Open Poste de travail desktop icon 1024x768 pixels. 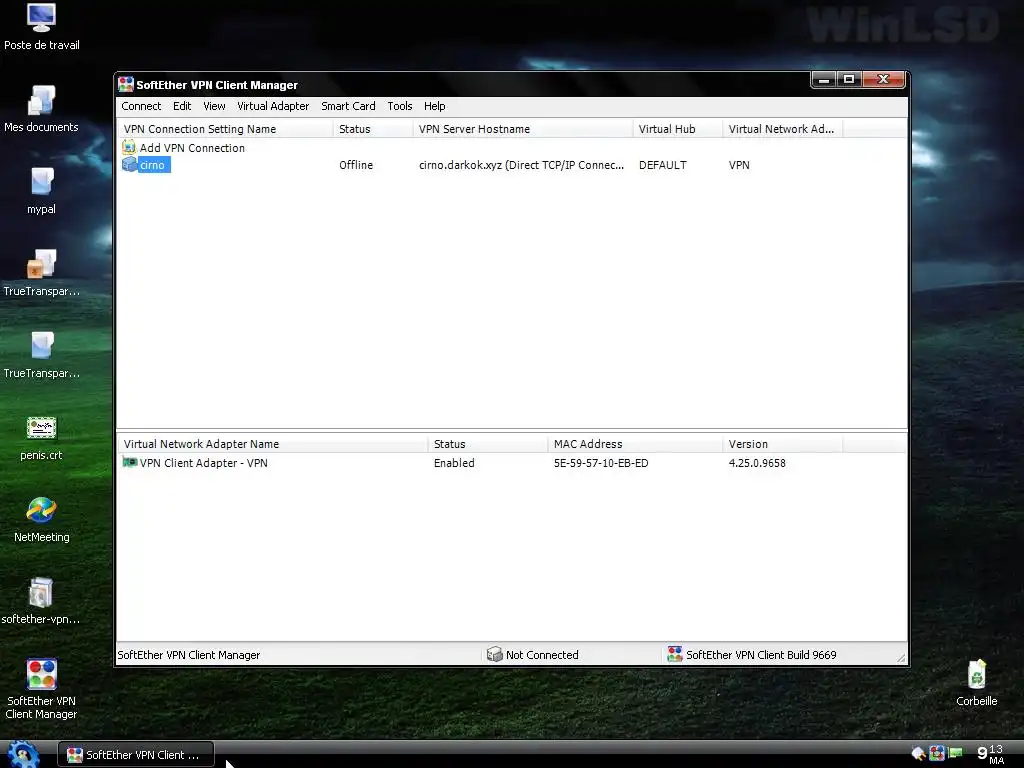[41, 18]
